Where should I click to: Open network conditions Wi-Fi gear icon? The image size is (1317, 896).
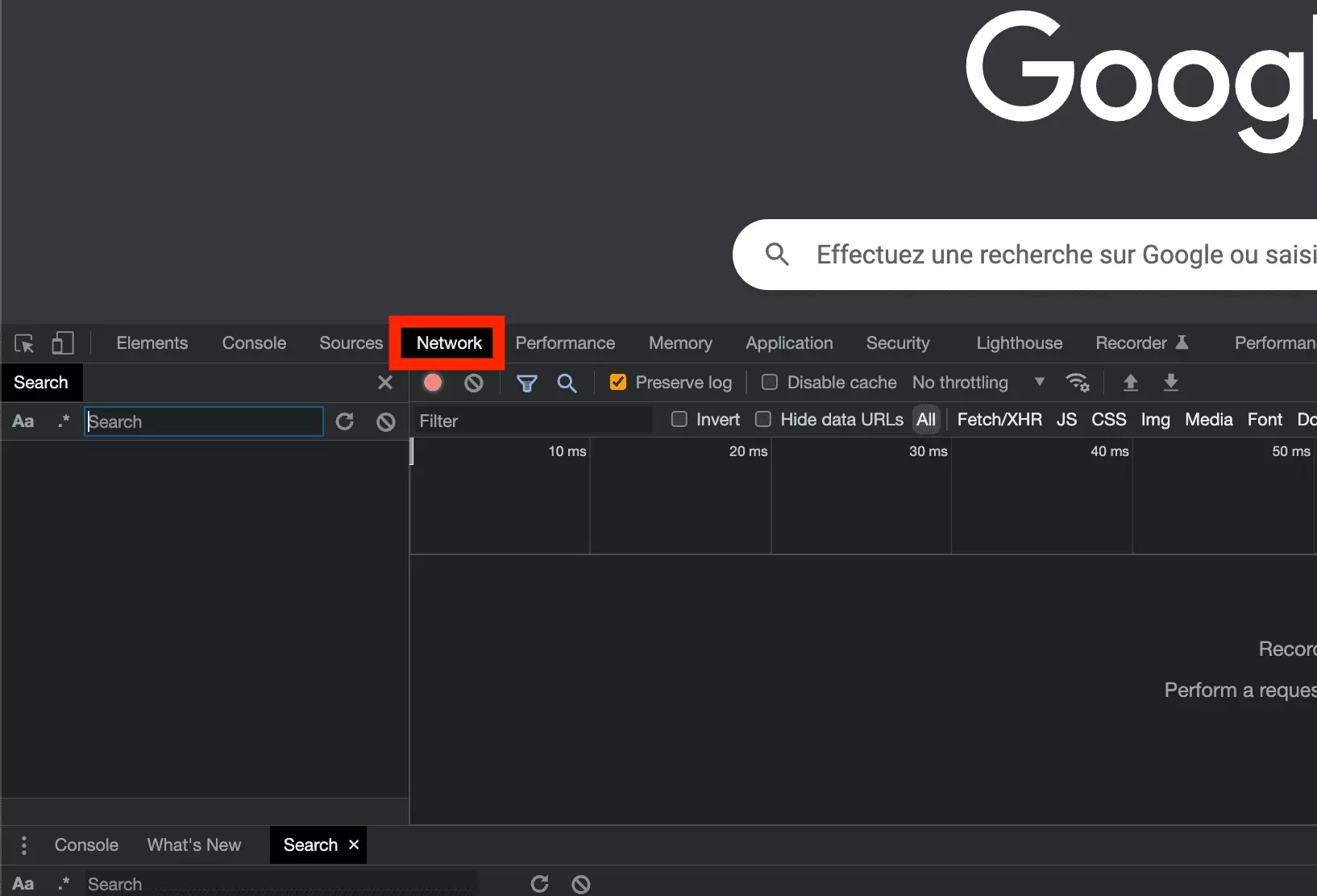[x=1077, y=383]
